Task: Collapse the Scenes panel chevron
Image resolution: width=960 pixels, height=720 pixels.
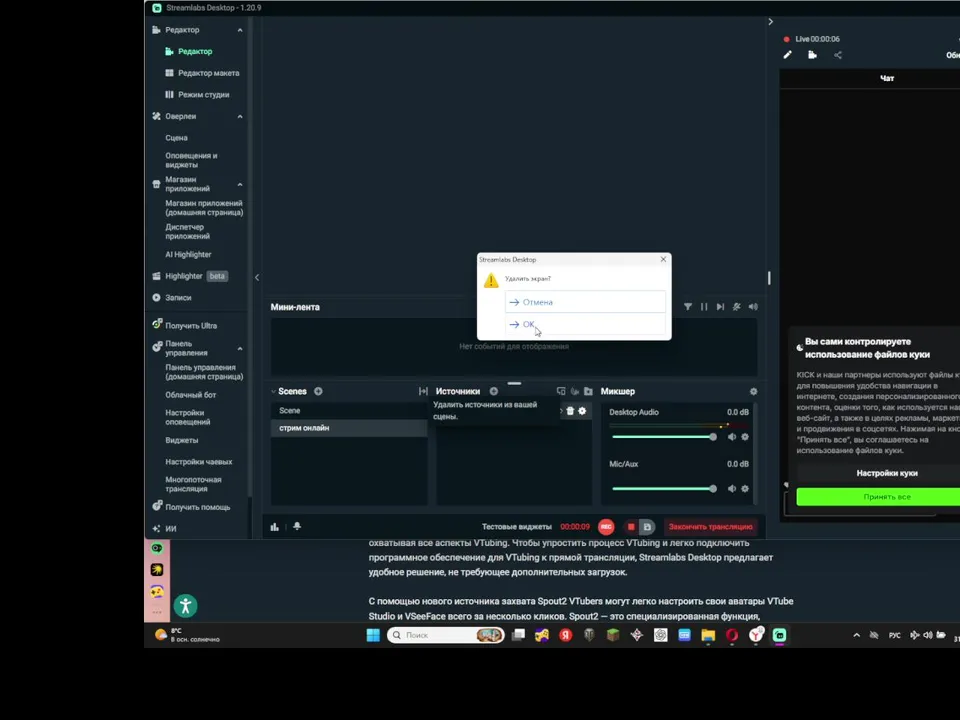Action: click(x=274, y=391)
